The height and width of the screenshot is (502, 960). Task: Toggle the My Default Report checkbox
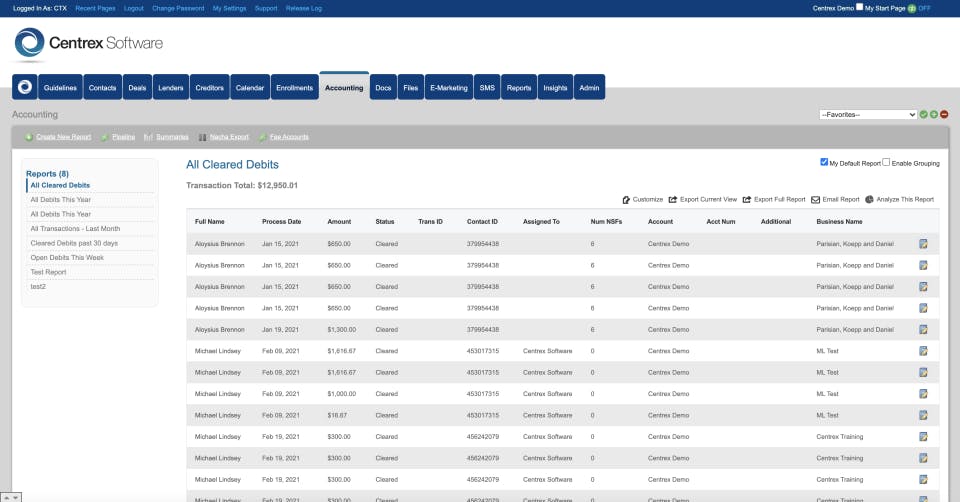pos(824,162)
